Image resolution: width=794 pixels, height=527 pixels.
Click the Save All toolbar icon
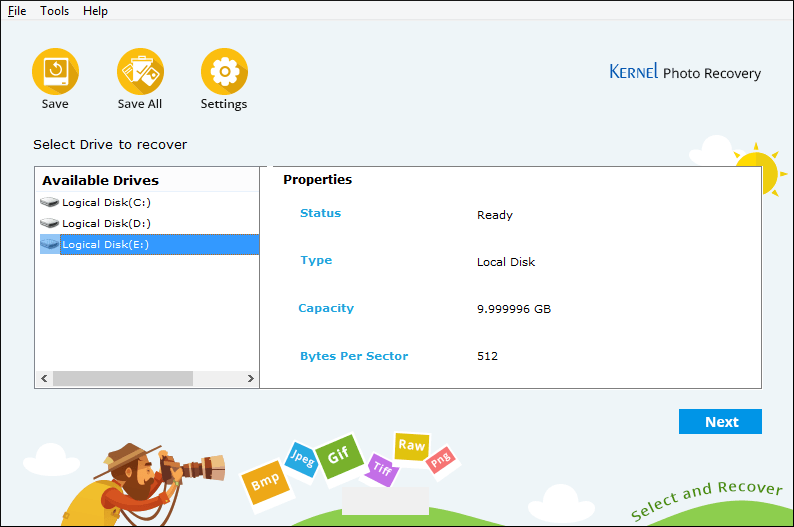[x=140, y=71]
